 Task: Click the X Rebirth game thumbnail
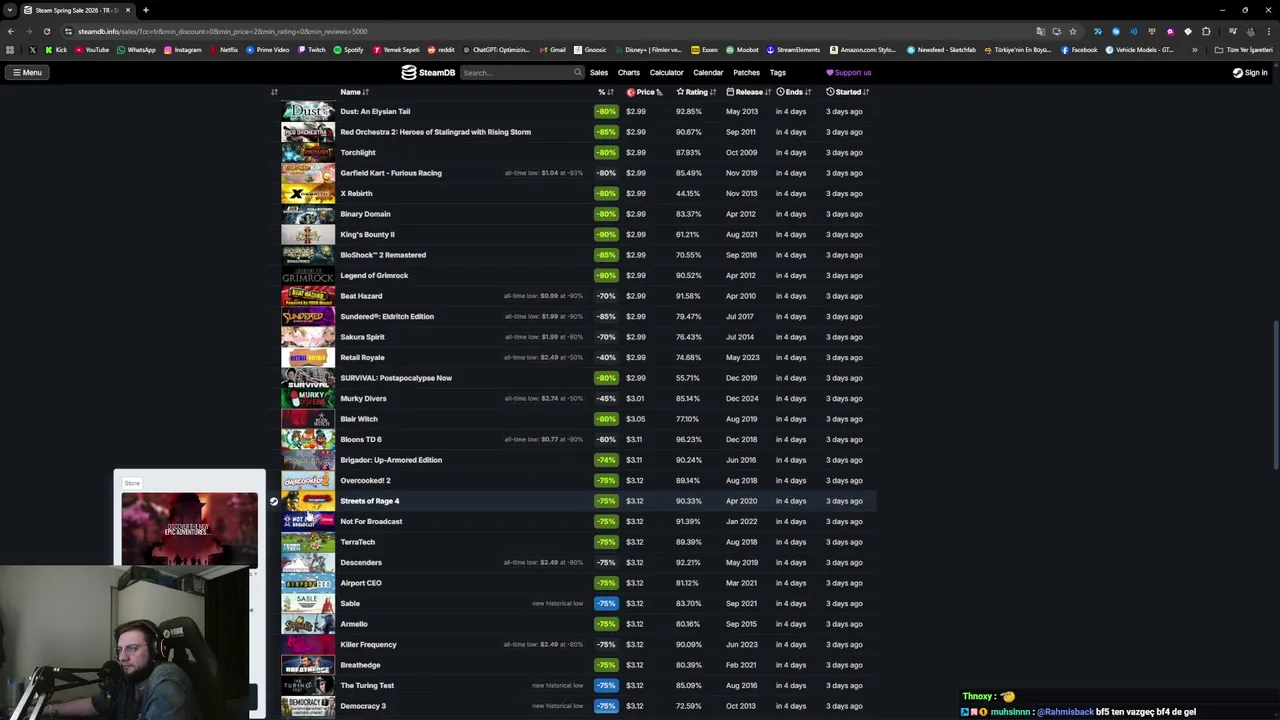click(x=308, y=193)
